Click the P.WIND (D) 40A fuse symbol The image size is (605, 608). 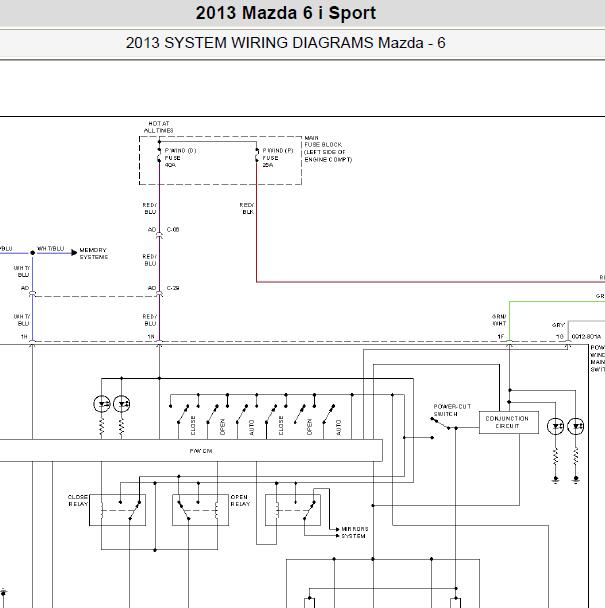coord(159,156)
